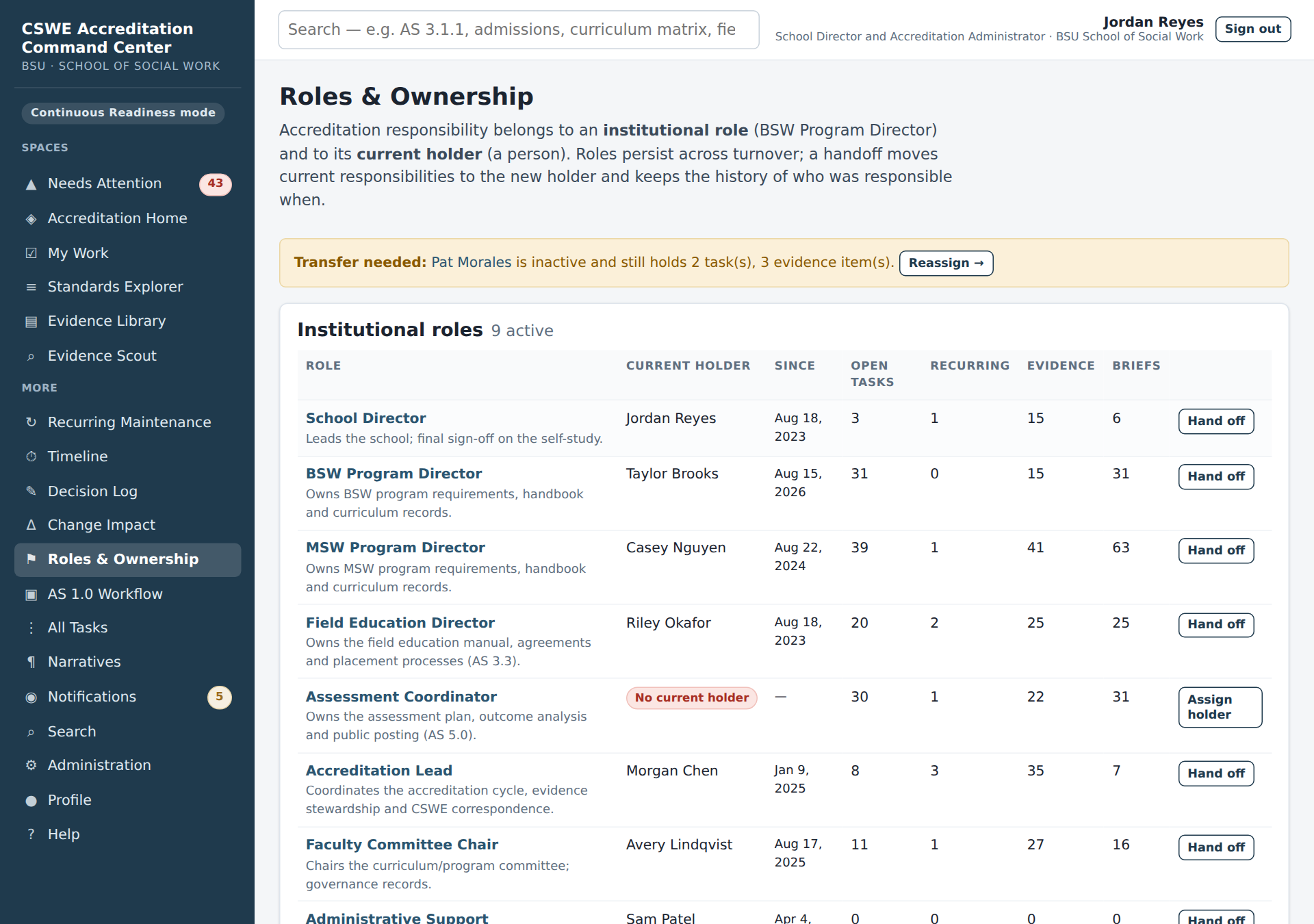Screen dimensions: 1314x924
Task: Click the Help question mark icon
Action: pyautogui.click(x=31, y=834)
